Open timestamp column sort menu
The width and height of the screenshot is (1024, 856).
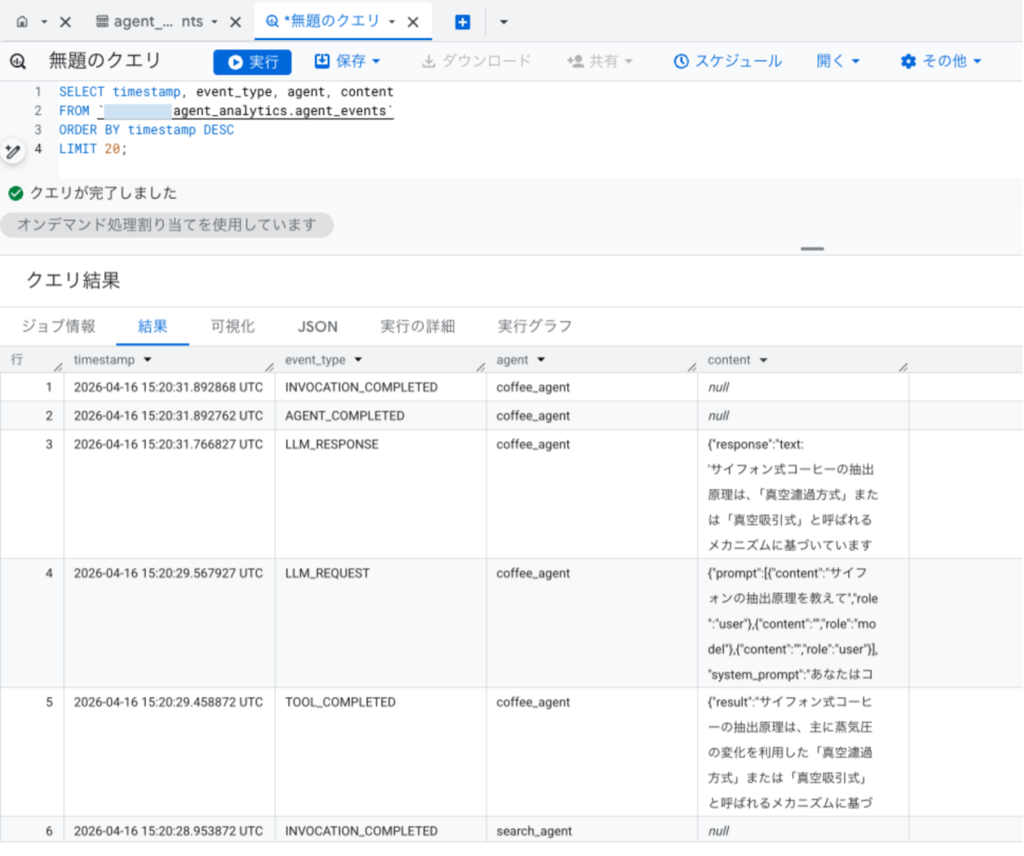coord(148,360)
